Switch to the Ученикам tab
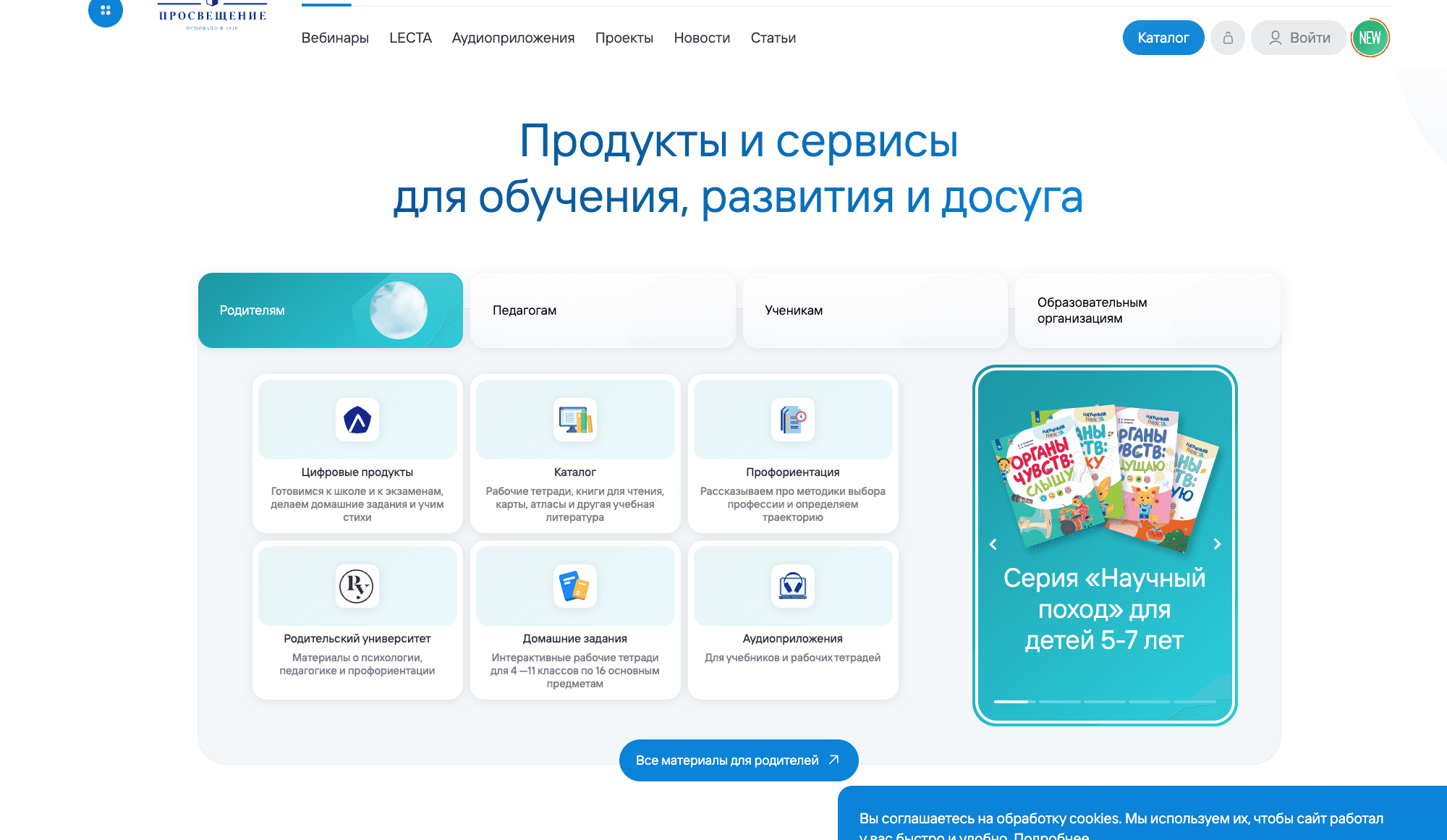The height and width of the screenshot is (840, 1447). 875,310
